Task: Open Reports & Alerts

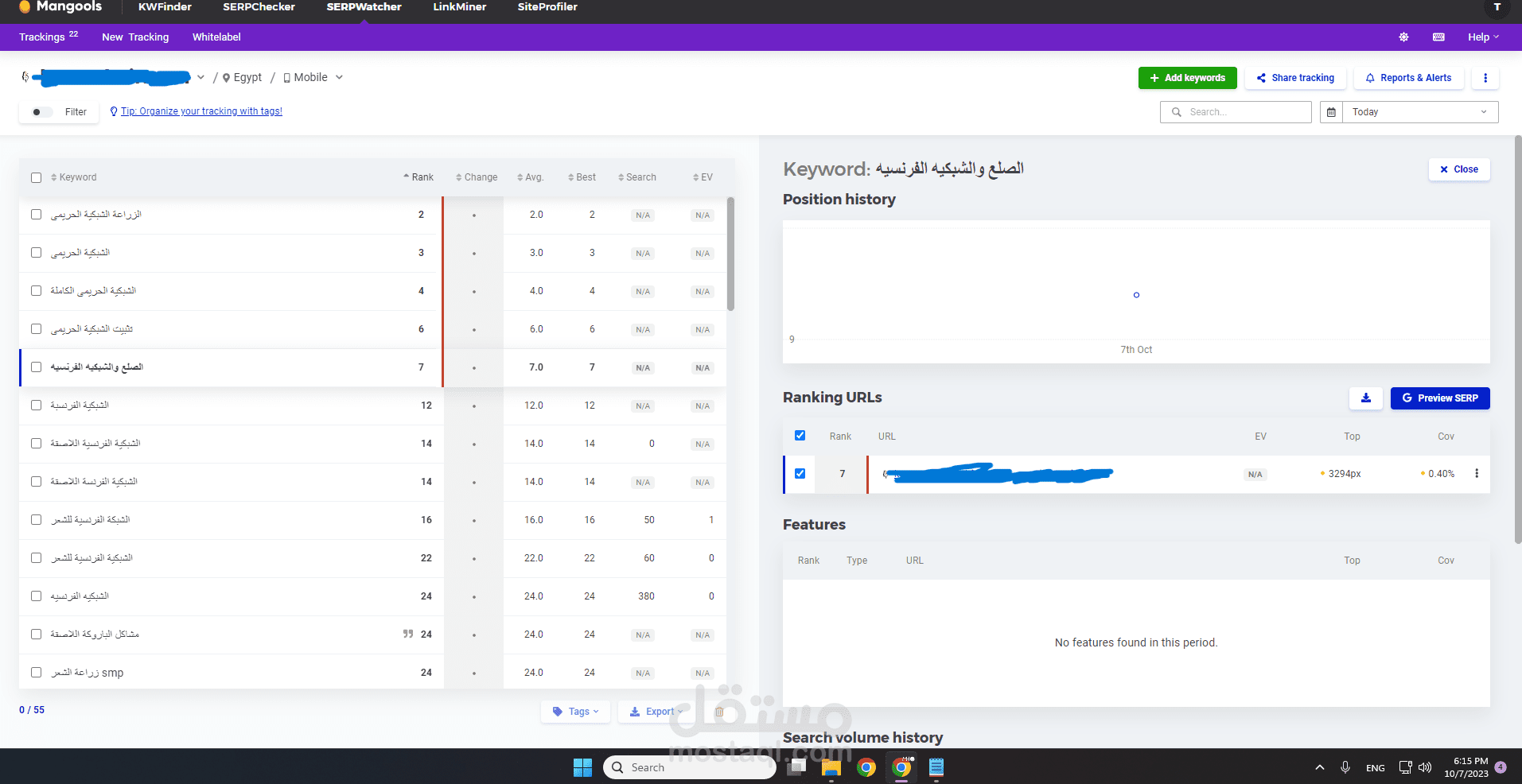Action: [1408, 78]
